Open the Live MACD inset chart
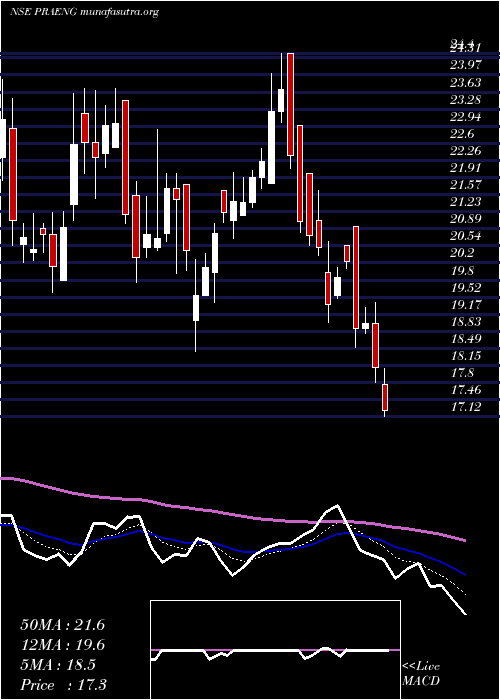The image size is (500, 700). click(x=275, y=650)
